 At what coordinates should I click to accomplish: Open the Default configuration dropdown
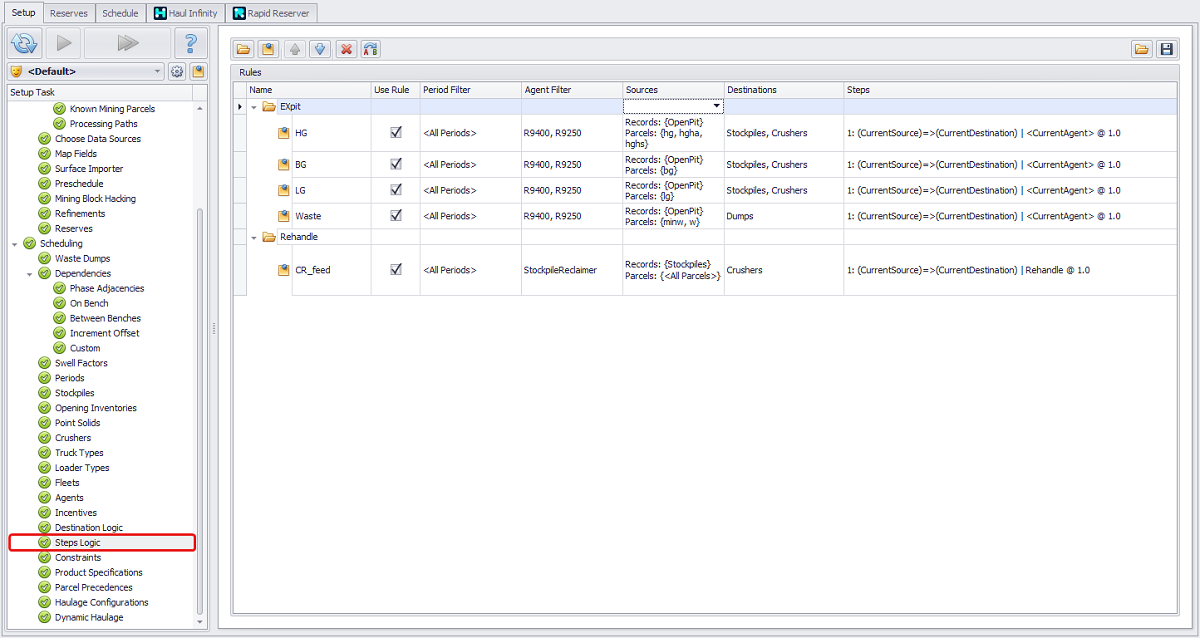point(159,72)
